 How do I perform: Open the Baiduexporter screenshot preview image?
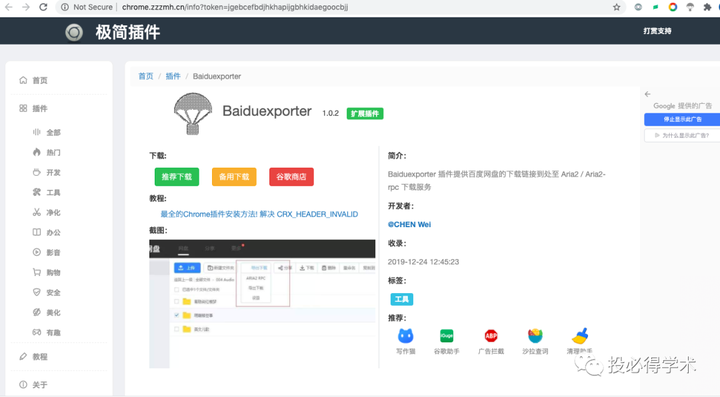tap(262, 304)
